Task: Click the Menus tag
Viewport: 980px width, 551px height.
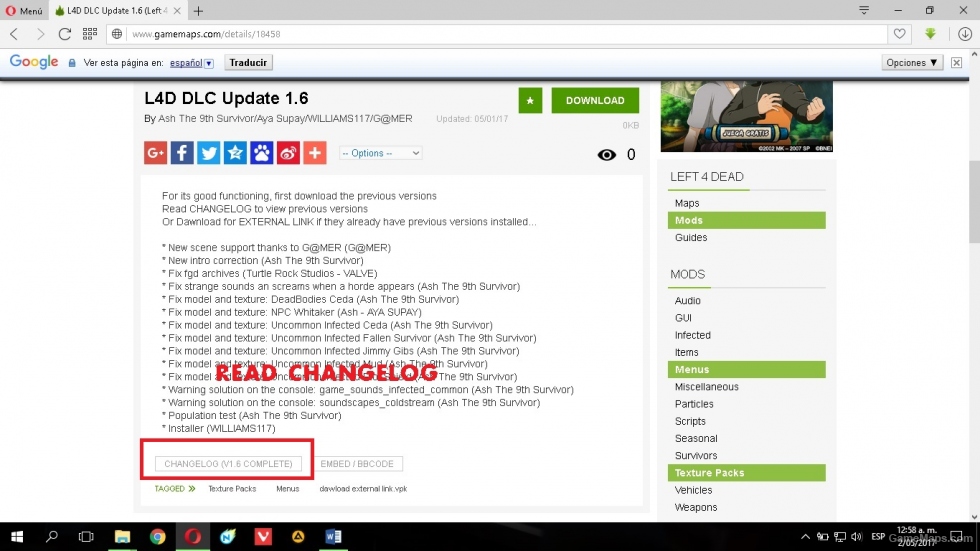Action: [288, 489]
